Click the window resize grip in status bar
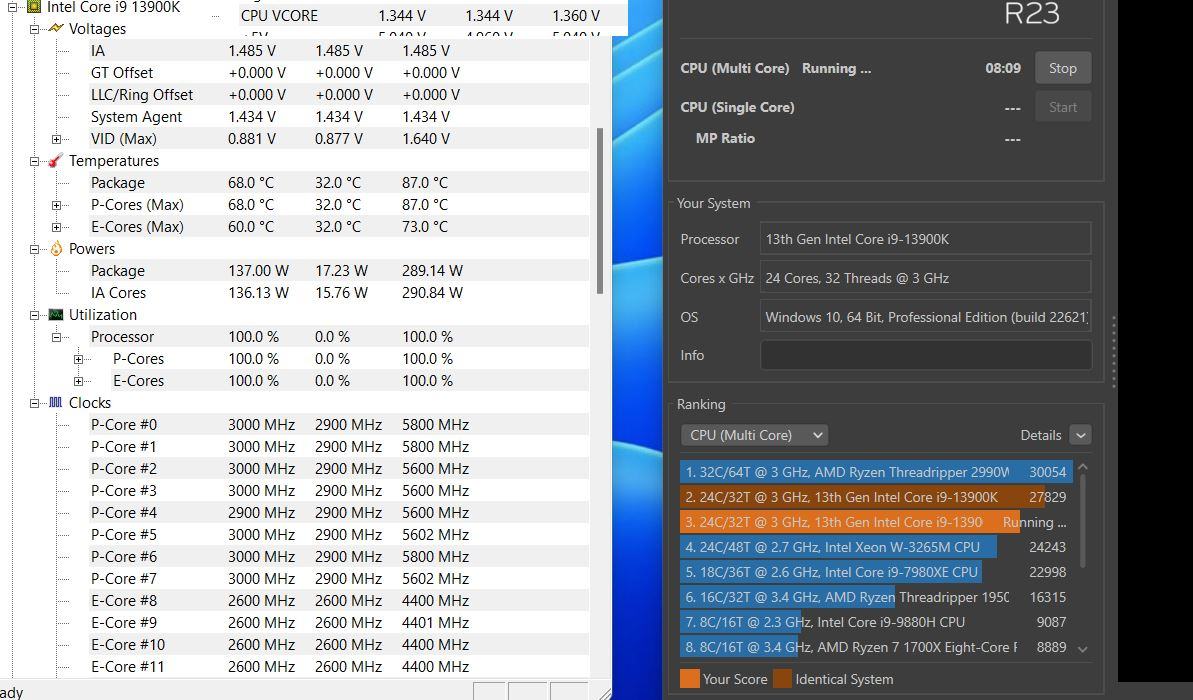Screen dimensions: 1193x700 [x=604, y=692]
